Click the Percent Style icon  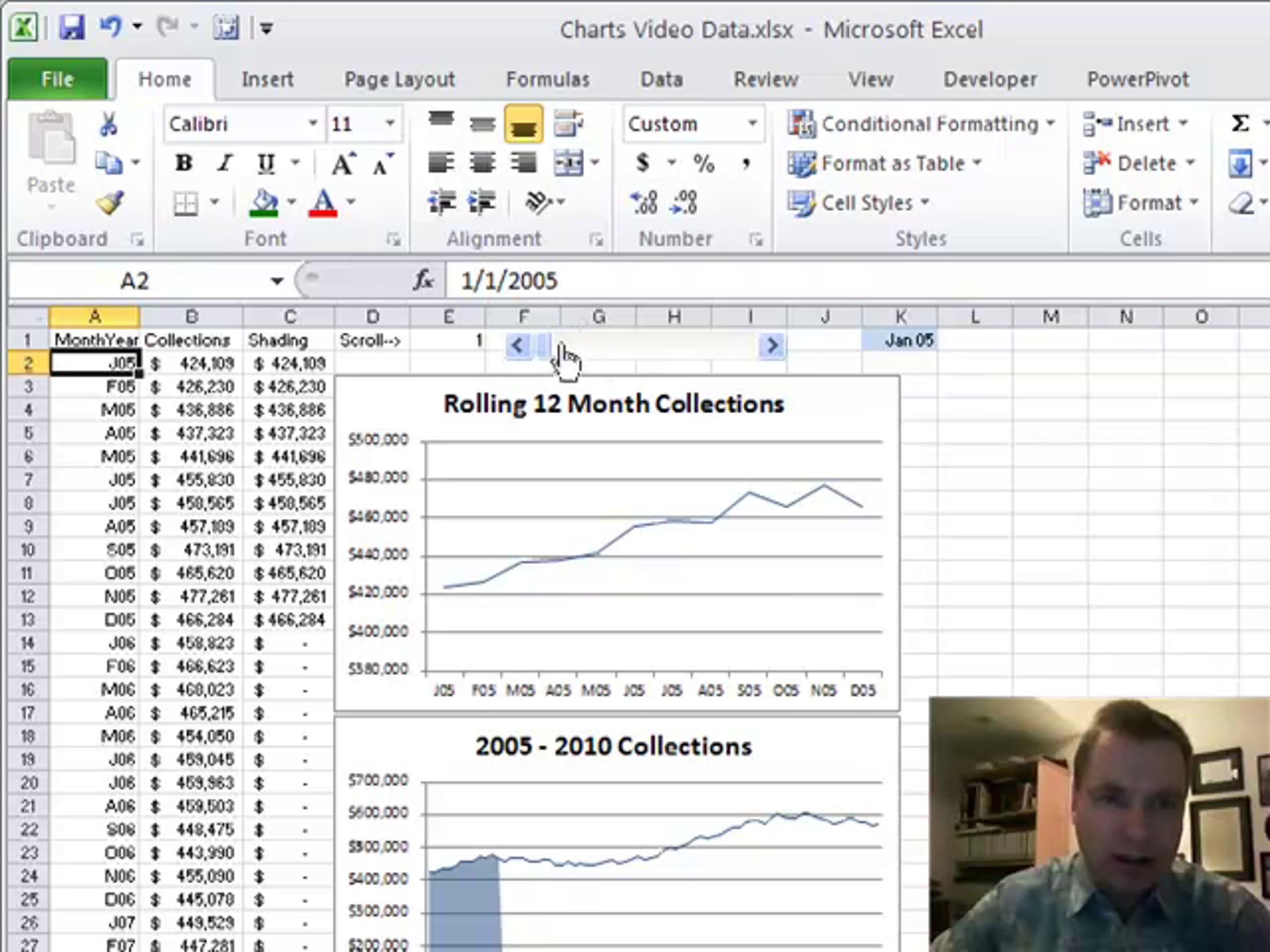tap(704, 163)
